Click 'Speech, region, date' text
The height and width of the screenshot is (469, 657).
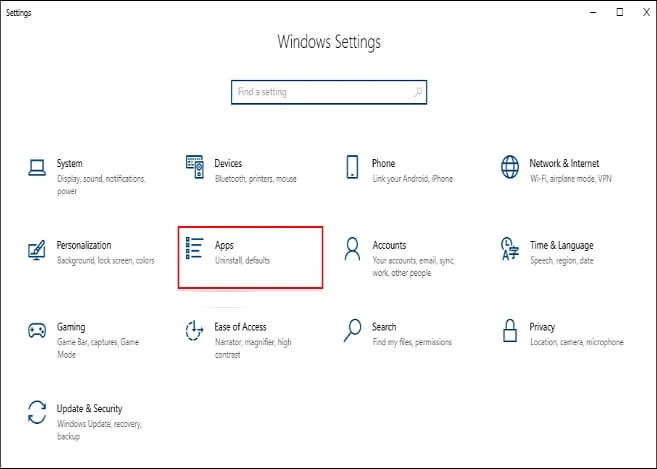(x=561, y=261)
